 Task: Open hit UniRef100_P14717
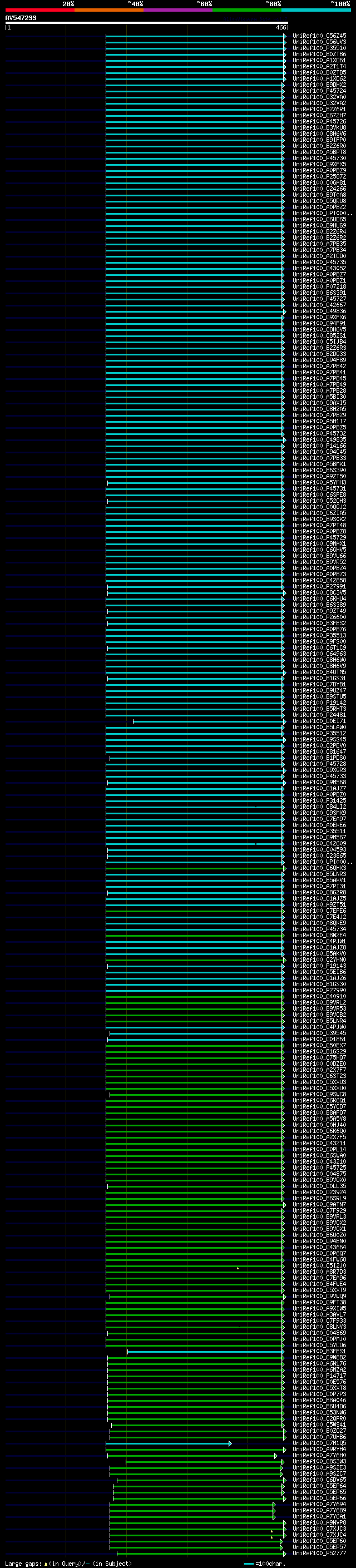tap(319, 1376)
